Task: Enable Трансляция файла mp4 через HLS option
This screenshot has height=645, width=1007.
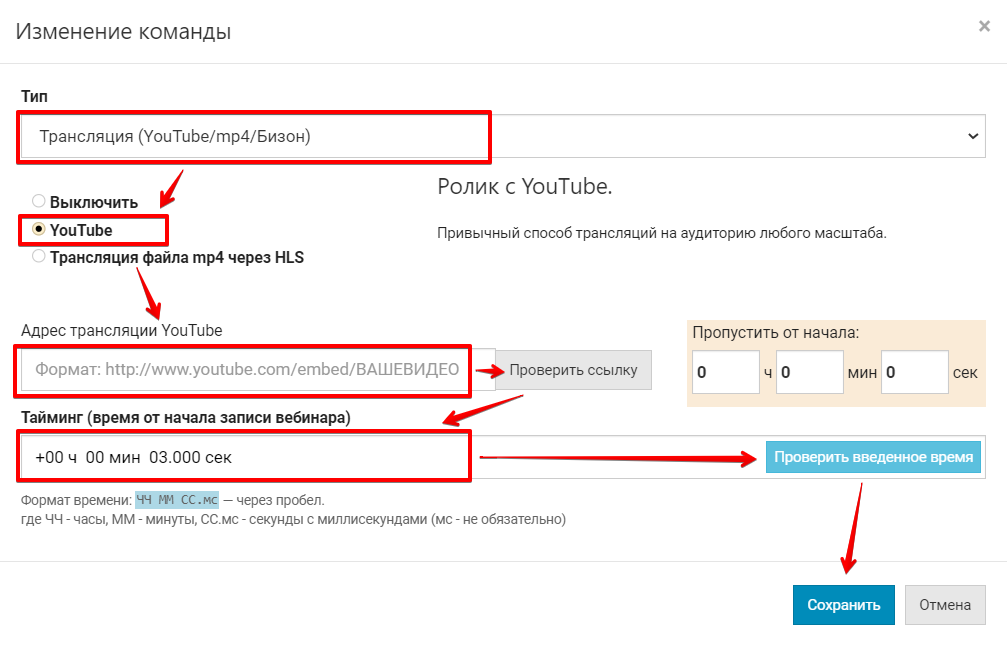Action: 39,257
